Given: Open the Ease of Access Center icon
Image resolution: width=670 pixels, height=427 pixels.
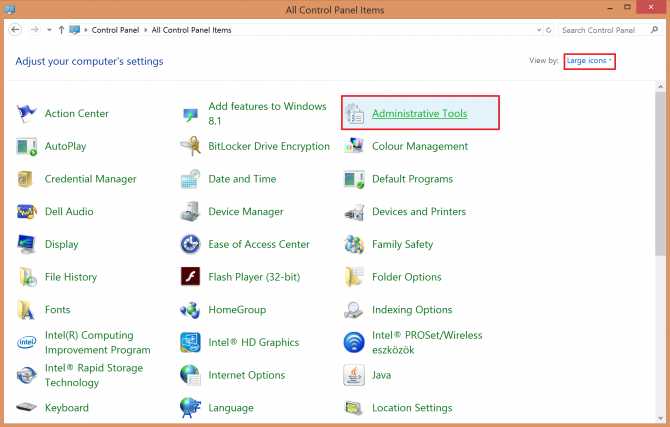Looking at the screenshot, I should click(190, 244).
